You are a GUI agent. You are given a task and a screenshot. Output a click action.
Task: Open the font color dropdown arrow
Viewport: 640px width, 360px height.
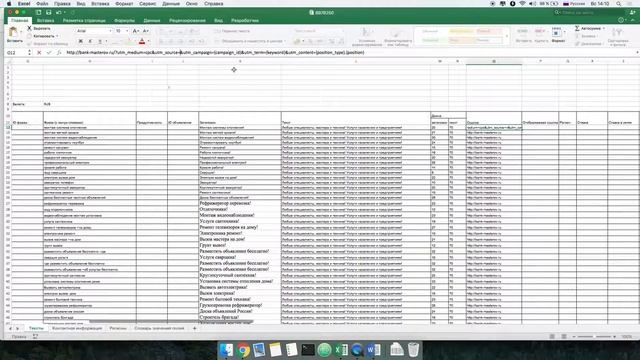(149, 41)
